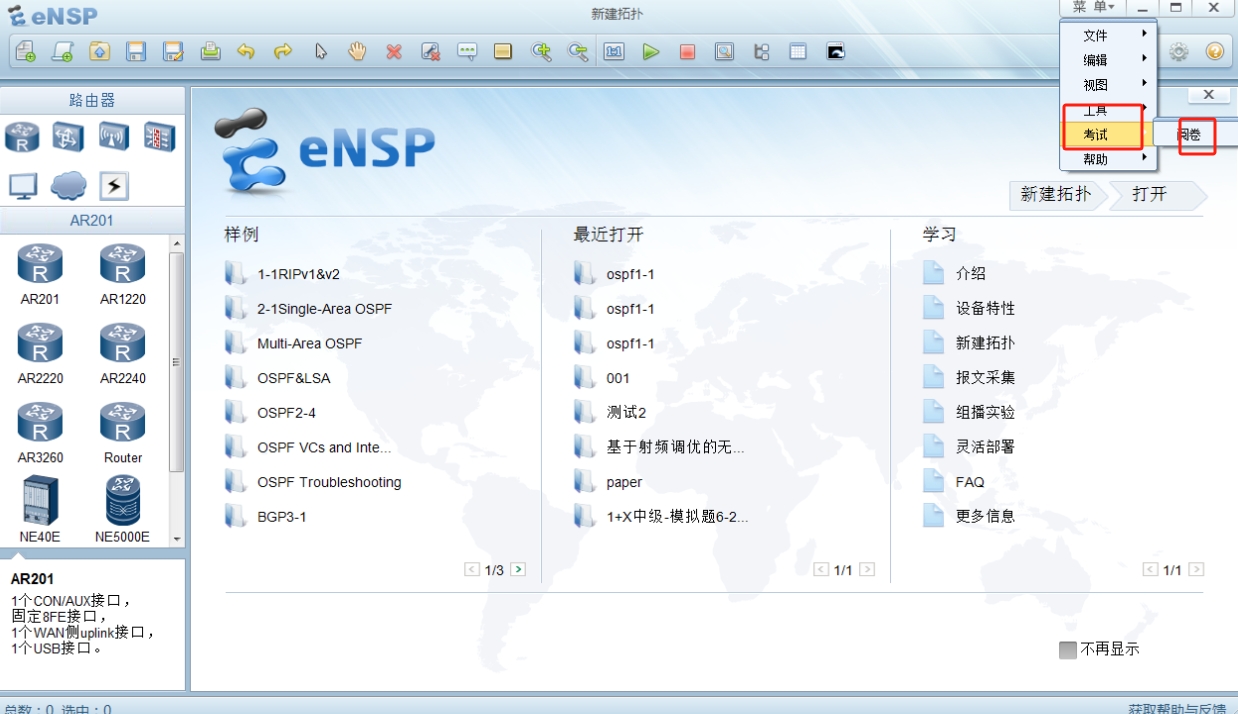Select the Cloud device category icon

tap(68, 185)
